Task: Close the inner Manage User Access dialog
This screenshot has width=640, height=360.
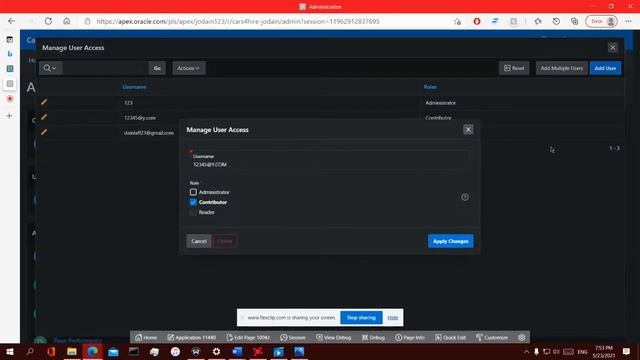Action: click(x=468, y=130)
